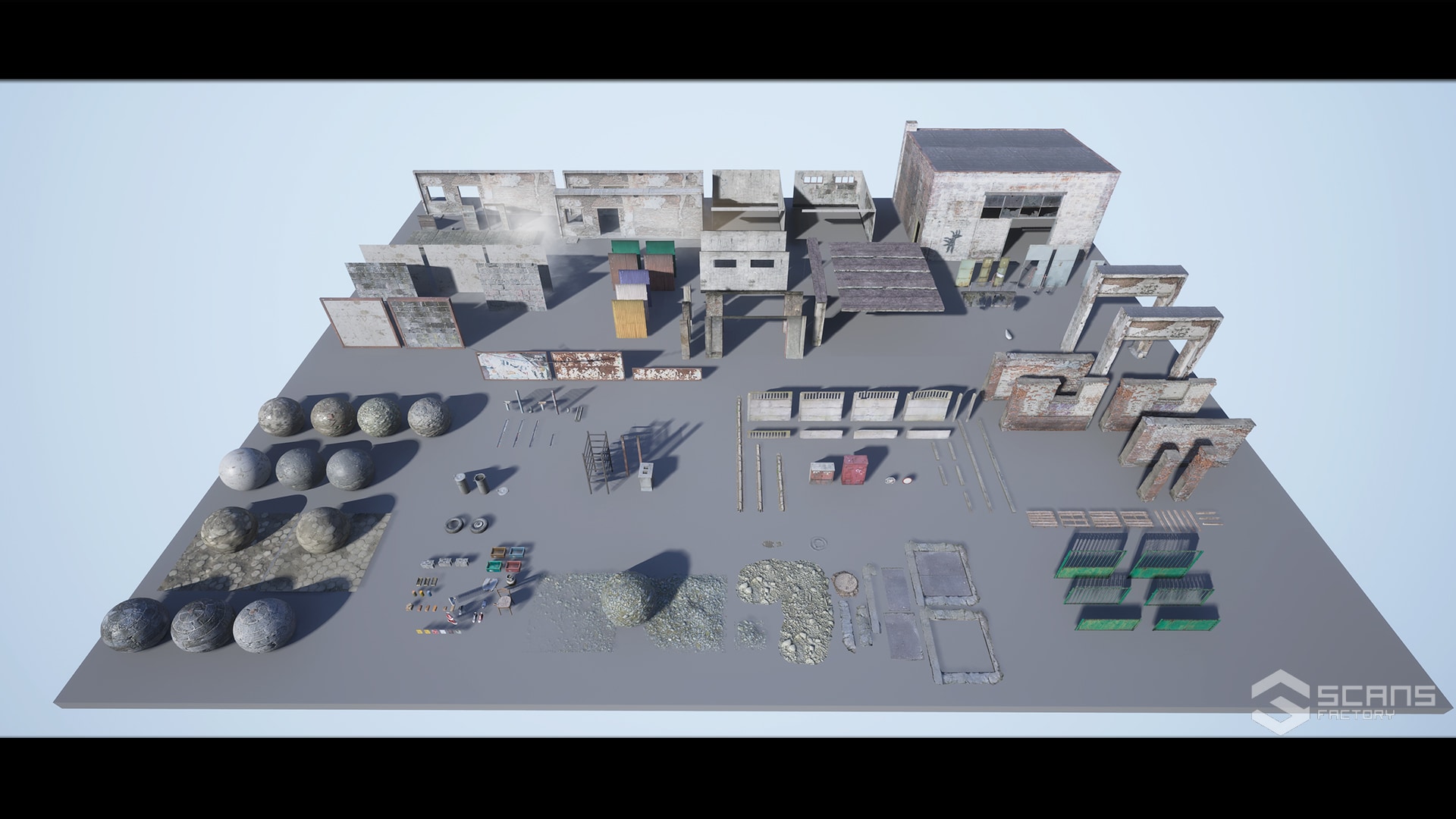Pick the red metal electrical box
The image size is (1456, 819).
coord(854,469)
